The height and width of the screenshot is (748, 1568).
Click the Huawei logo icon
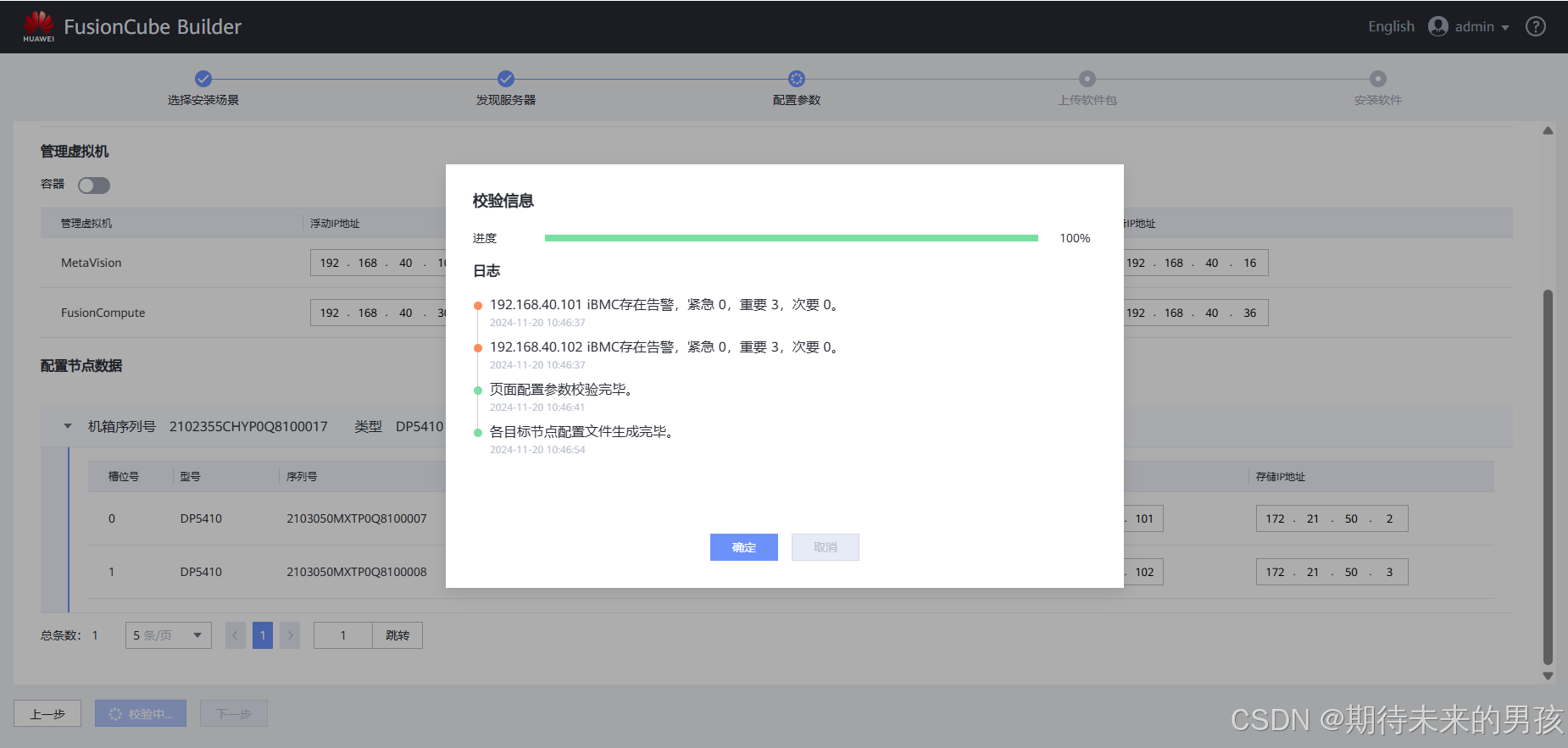tap(38, 26)
